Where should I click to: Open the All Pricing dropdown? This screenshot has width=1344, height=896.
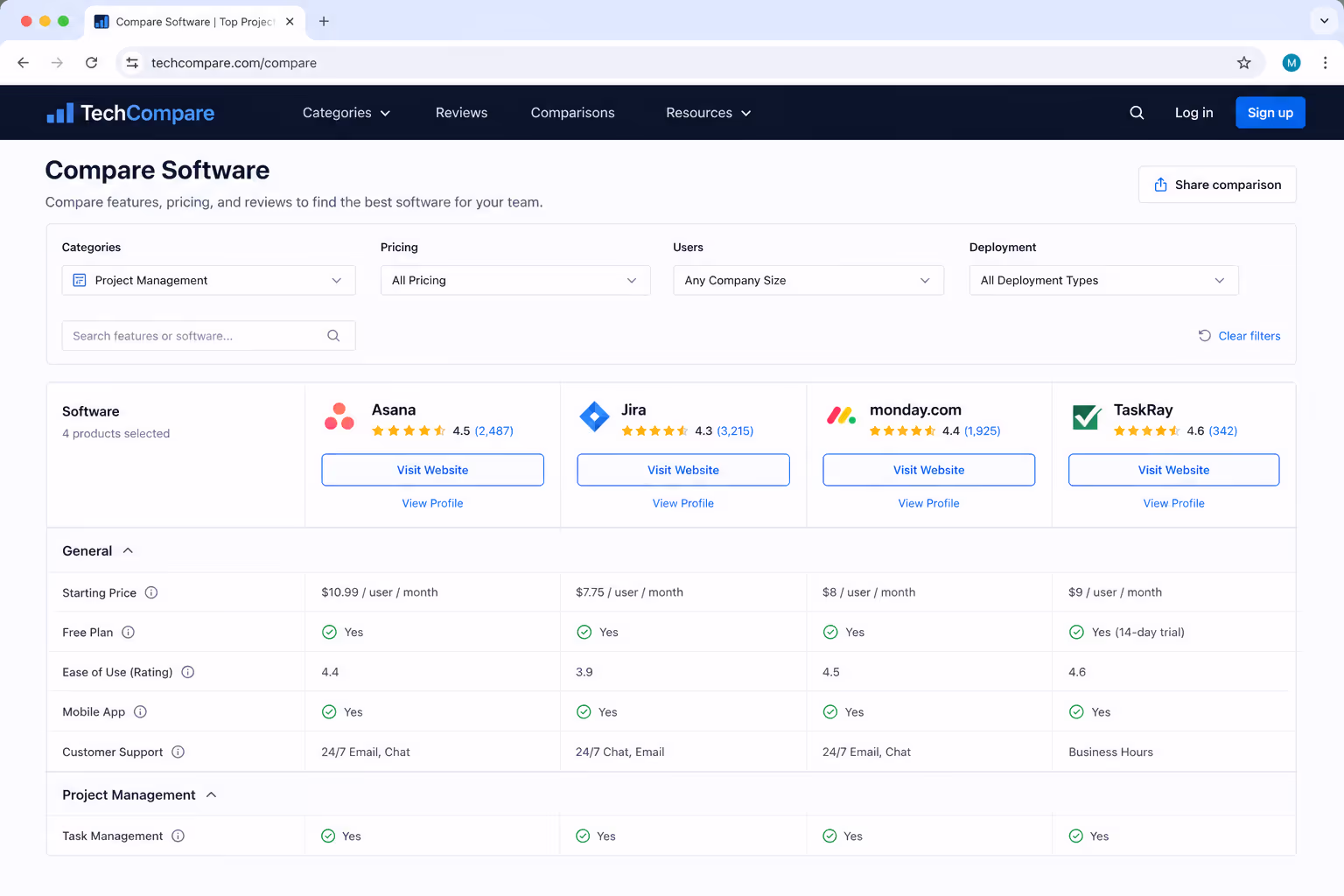pyautogui.click(x=515, y=280)
